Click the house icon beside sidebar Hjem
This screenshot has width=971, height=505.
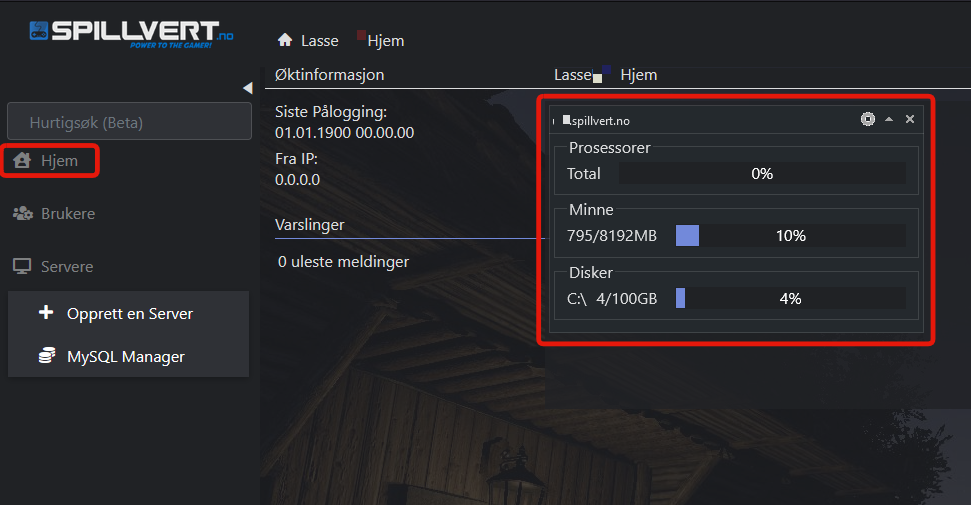tap(22, 160)
